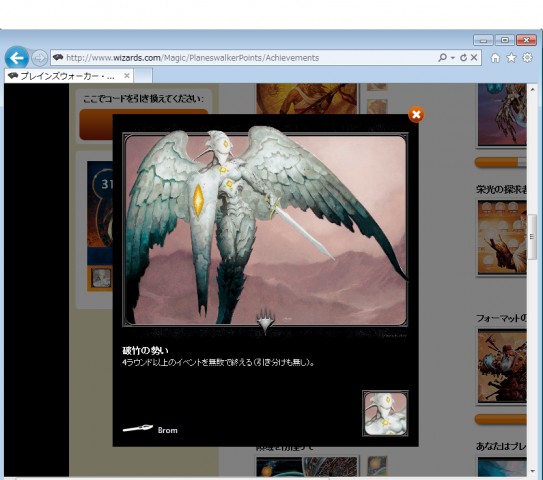Open browser tools gear icon
The width and height of the screenshot is (543, 480).
click(x=527, y=57)
